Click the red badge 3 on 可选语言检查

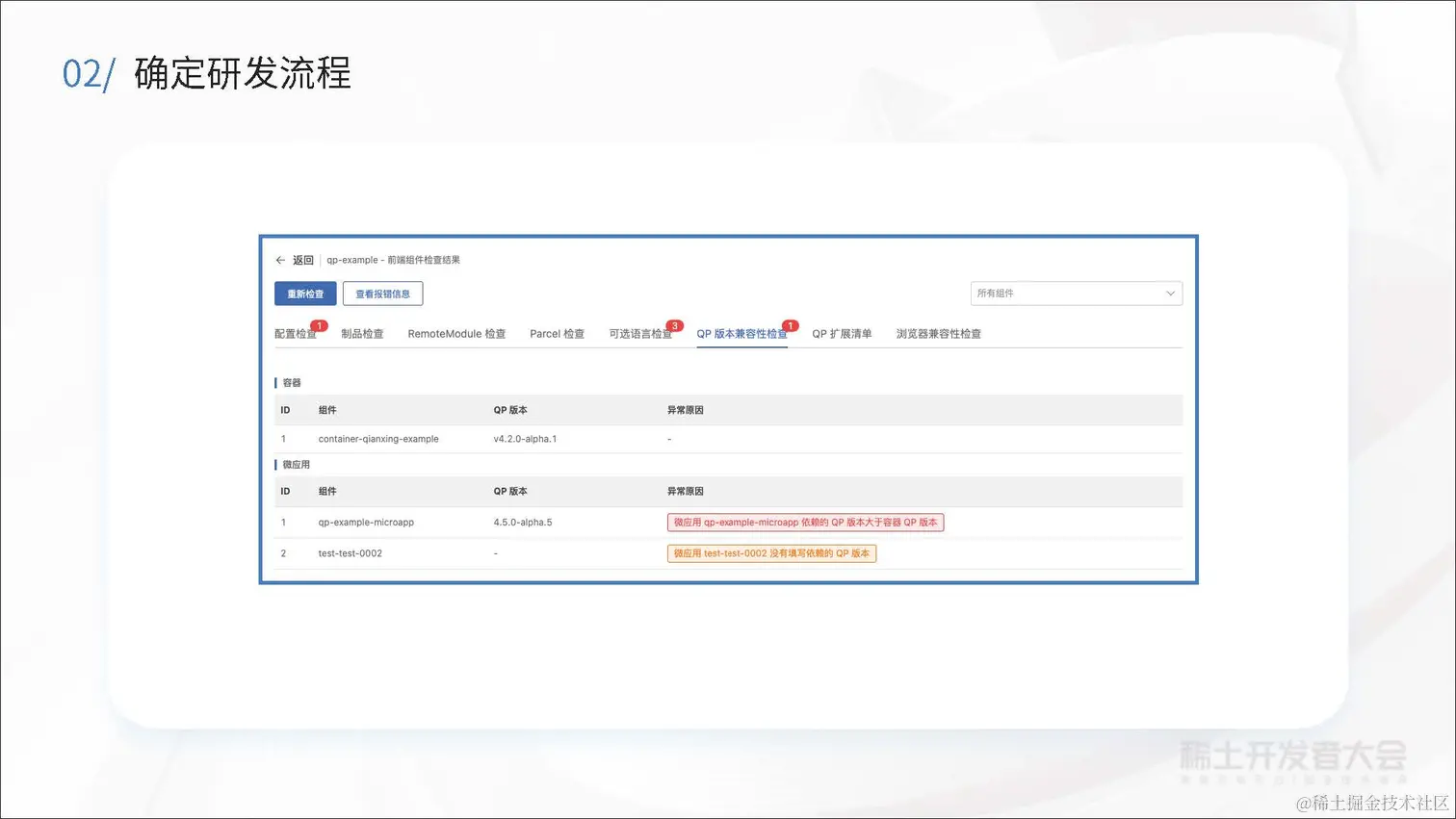pyautogui.click(x=675, y=325)
